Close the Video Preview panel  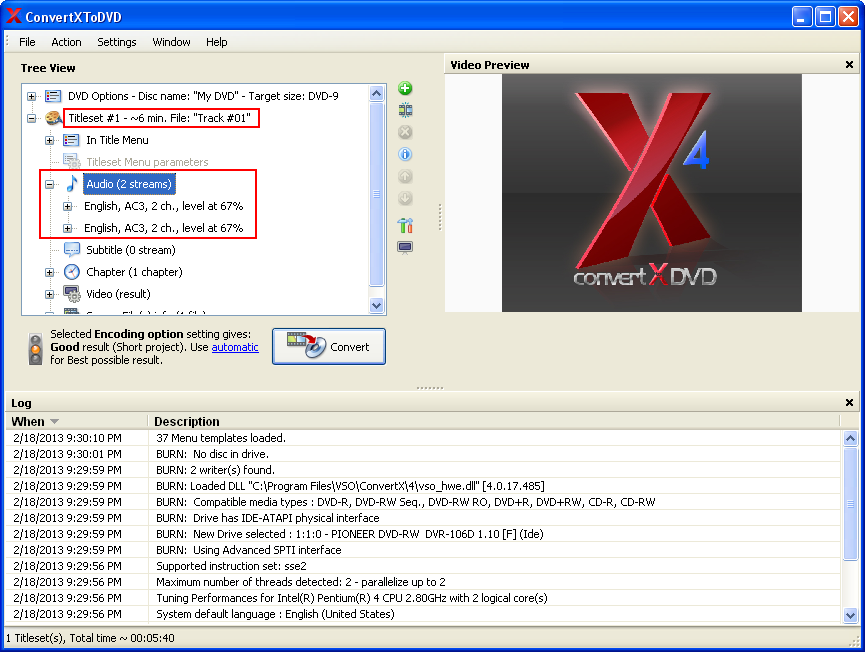(x=849, y=65)
